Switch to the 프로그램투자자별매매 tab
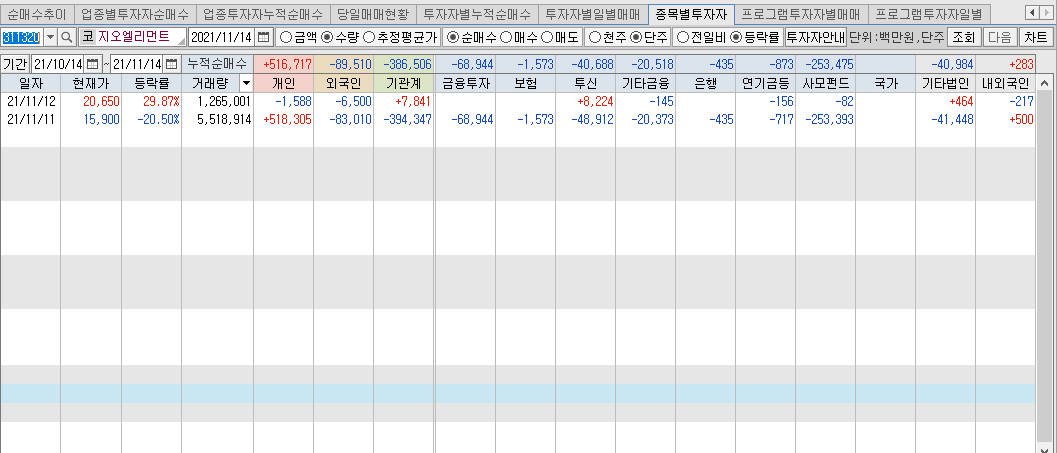Viewport: 1057px width, 453px height. coord(801,13)
